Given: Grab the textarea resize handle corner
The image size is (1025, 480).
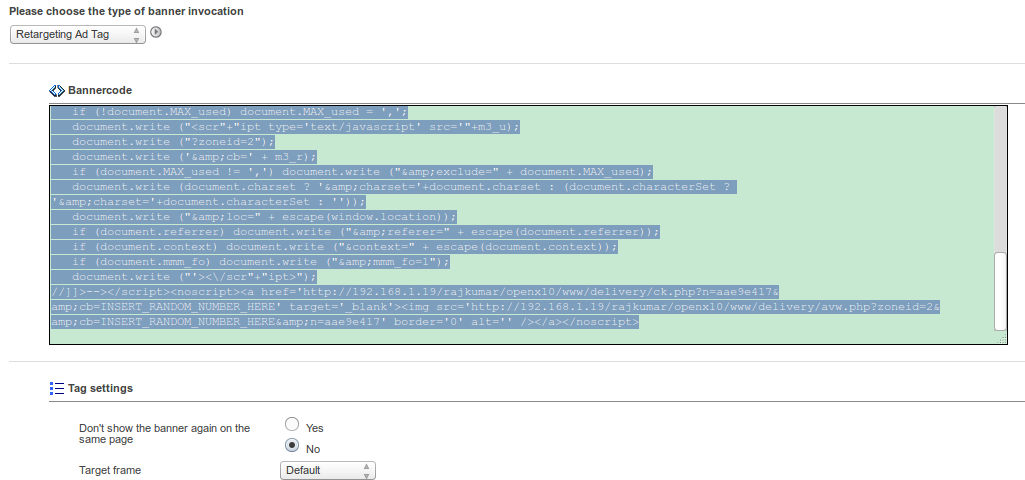Looking at the screenshot, I should click(1001, 338).
